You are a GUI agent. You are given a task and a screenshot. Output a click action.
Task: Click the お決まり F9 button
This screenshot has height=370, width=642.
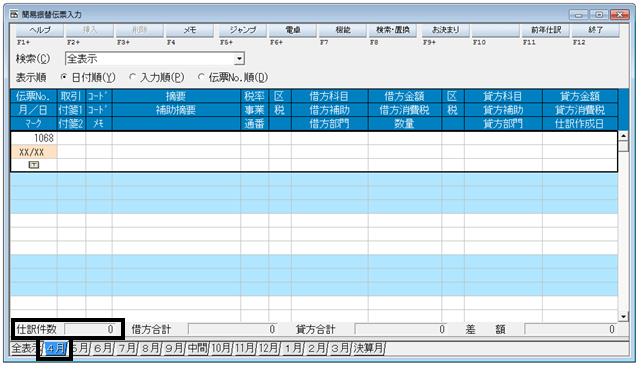point(445,30)
